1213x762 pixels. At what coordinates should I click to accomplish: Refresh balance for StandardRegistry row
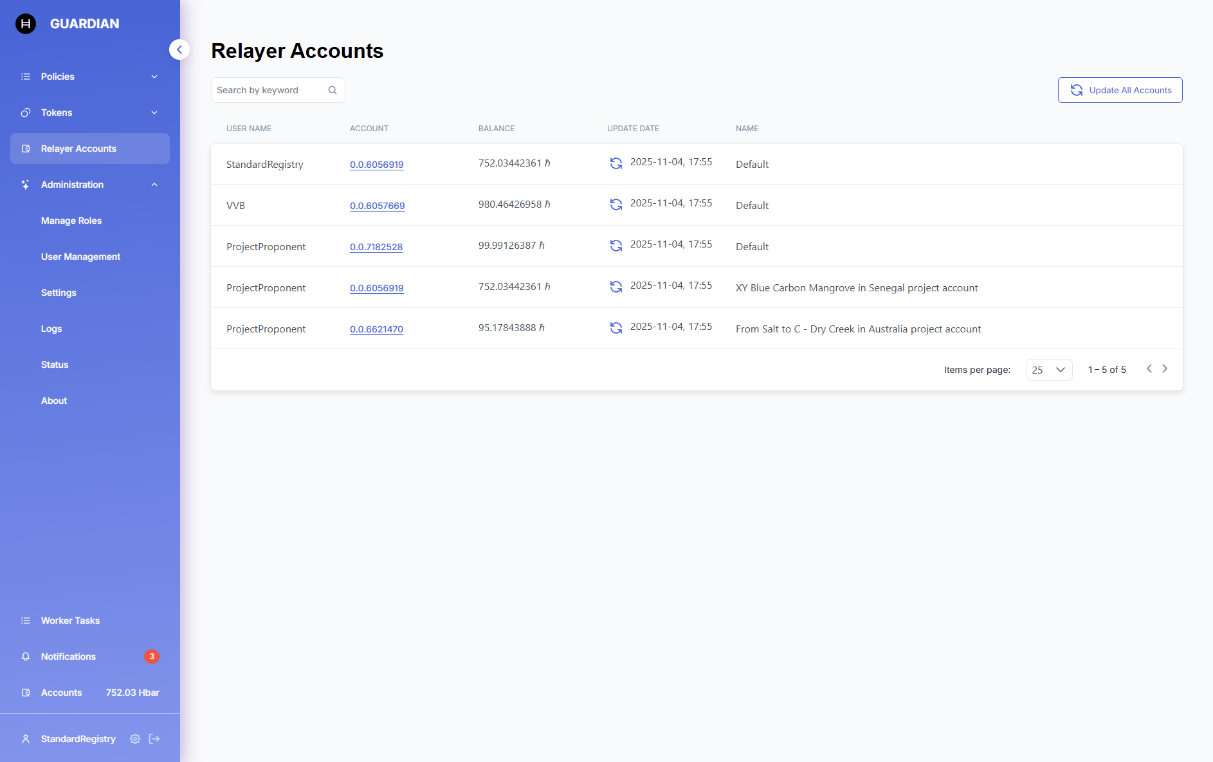point(616,163)
